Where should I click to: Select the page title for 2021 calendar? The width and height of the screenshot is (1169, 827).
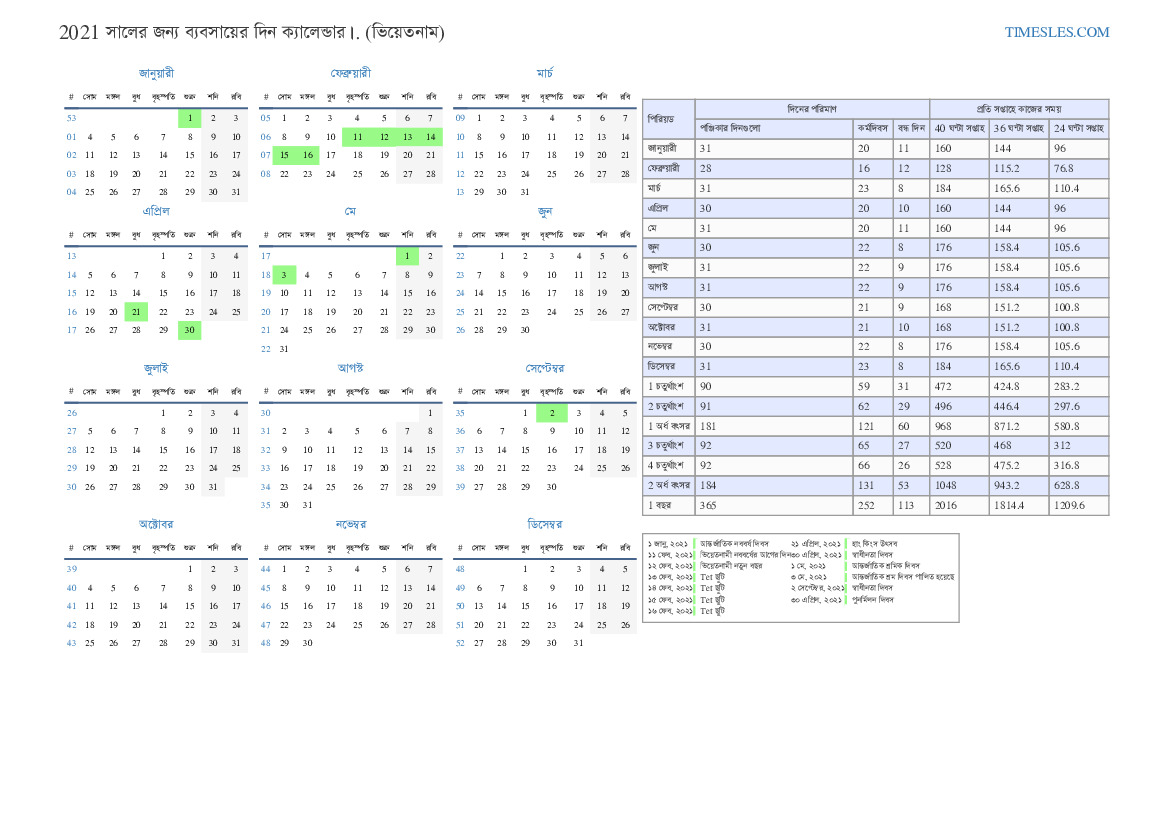point(252,32)
